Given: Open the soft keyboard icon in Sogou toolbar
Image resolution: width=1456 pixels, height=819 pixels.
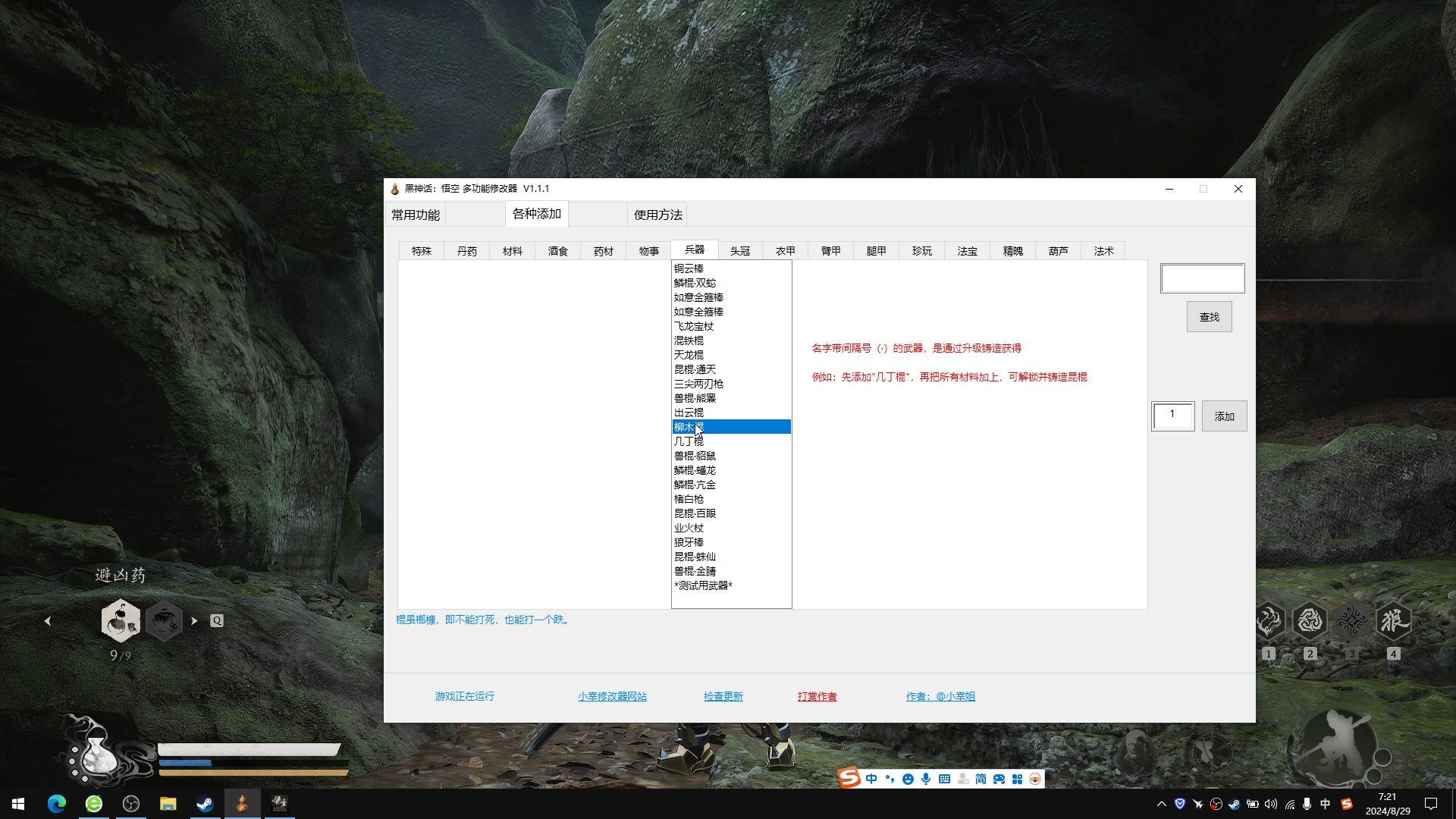Looking at the screenshot, I should click(944, 779).
